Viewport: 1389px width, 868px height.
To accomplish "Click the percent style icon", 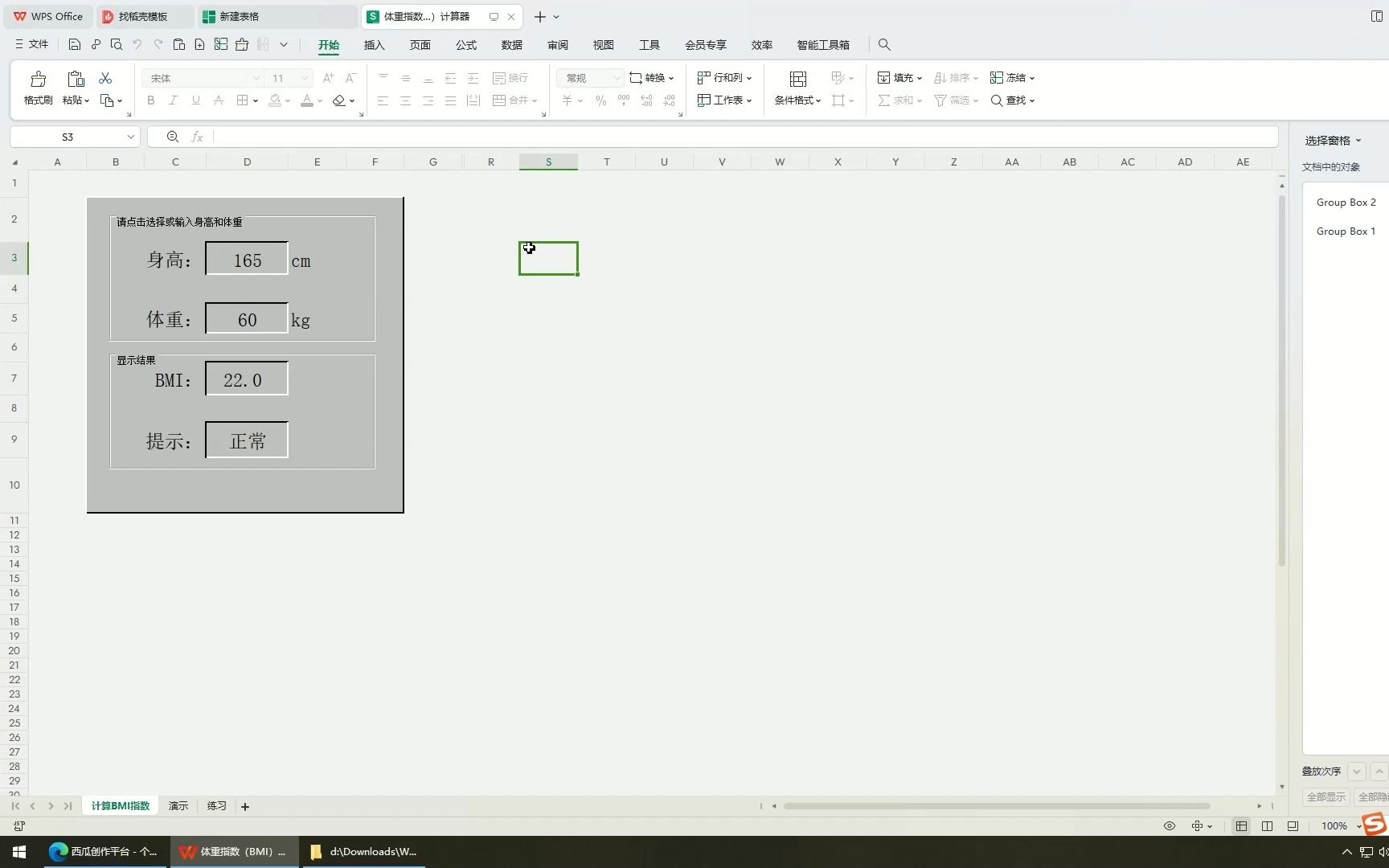I will [601, 100].
